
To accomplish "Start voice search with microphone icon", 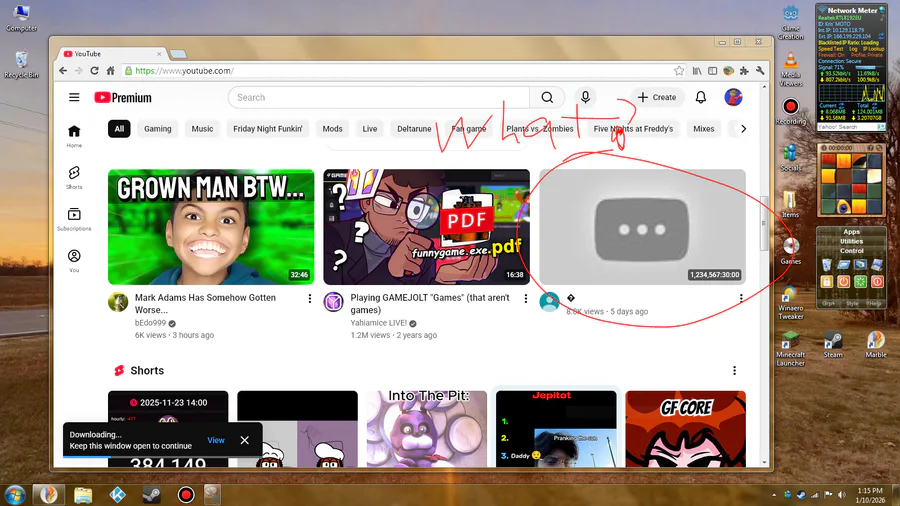I will pos(585,98).
